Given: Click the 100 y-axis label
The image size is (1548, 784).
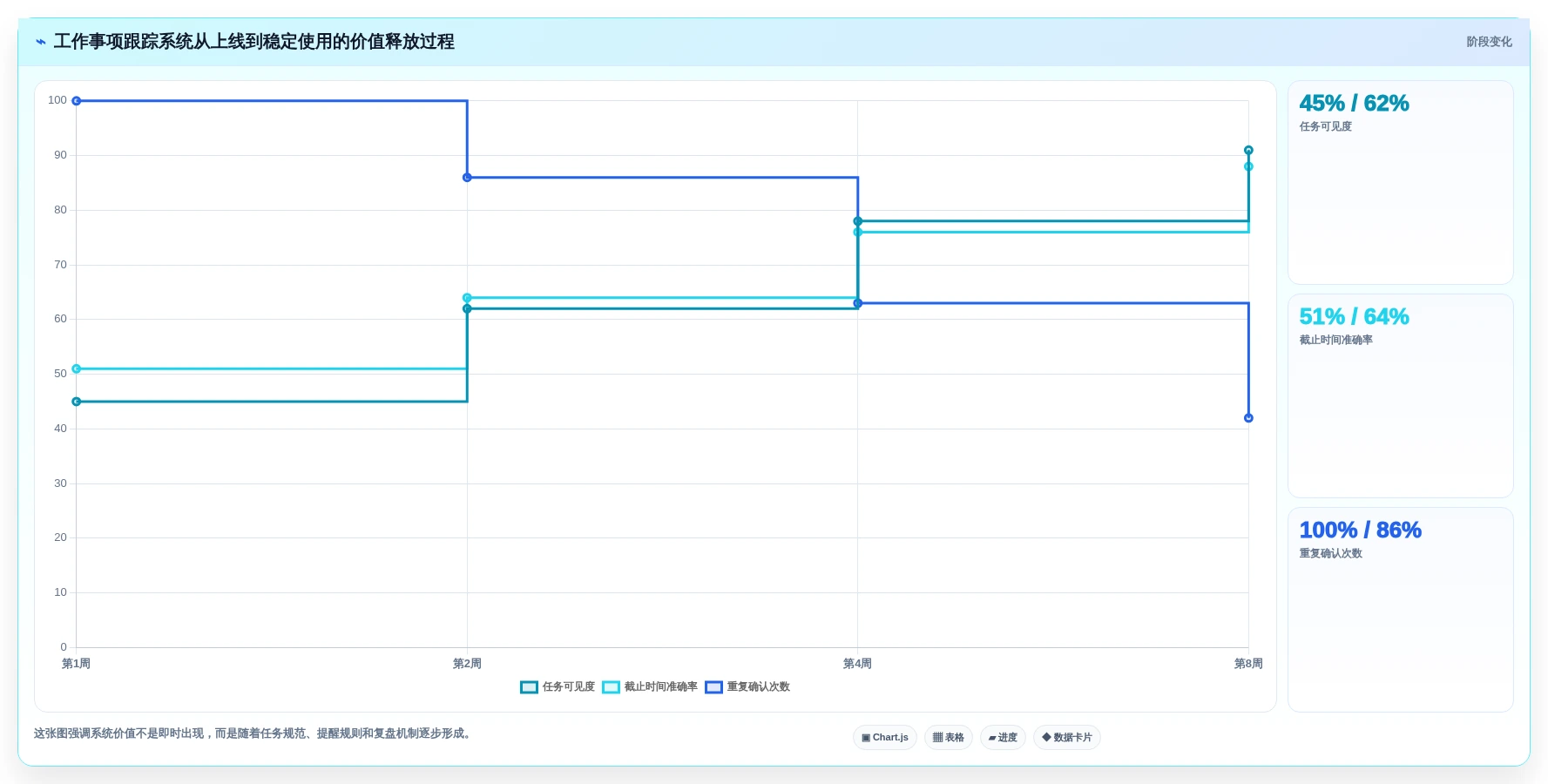Looking at the screenshot, I should click(57, 100).
